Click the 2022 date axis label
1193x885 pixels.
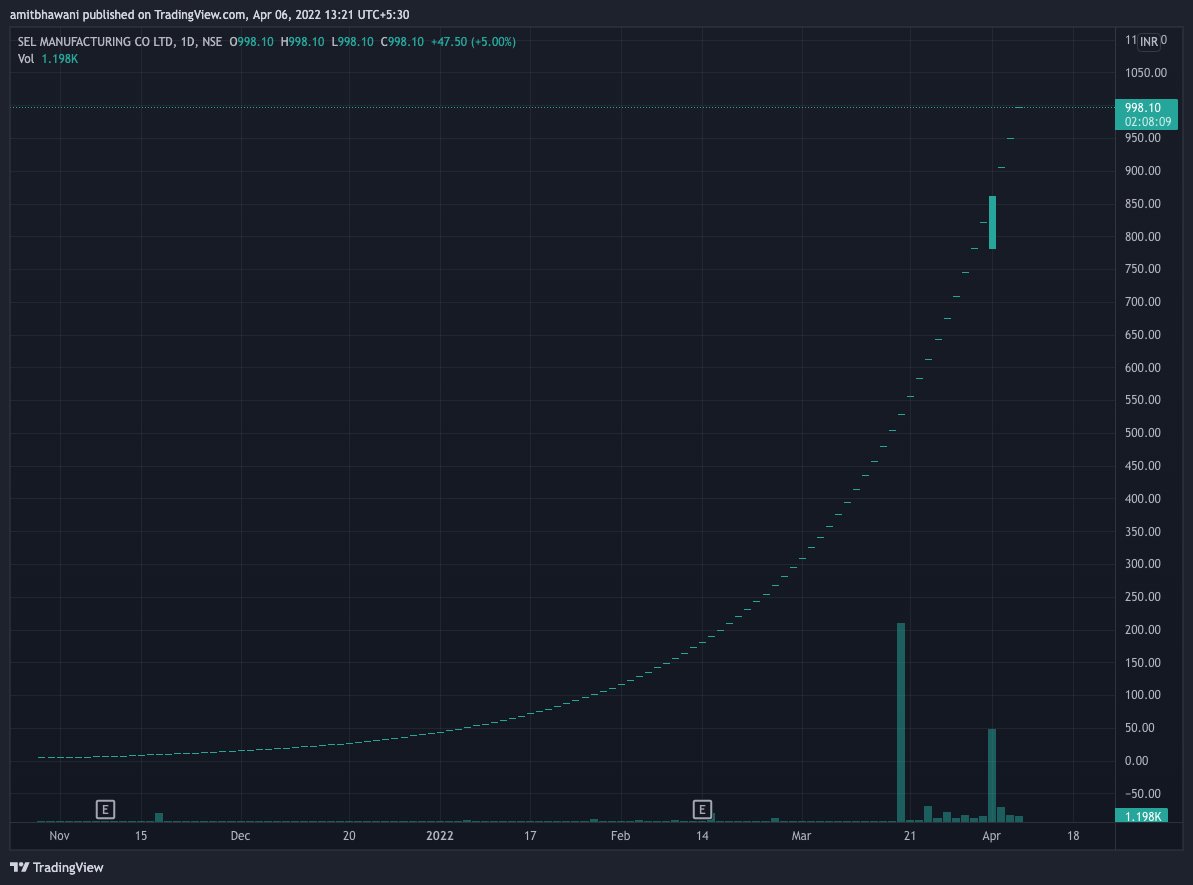click(440, 836)
